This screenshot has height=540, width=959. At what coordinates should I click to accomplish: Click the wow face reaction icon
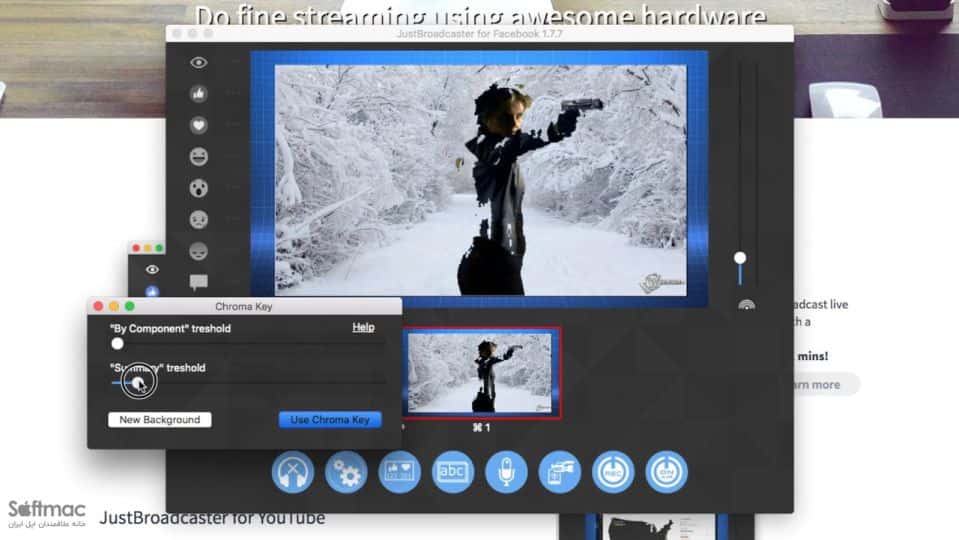pyautogui.click(x=198, y=188)
